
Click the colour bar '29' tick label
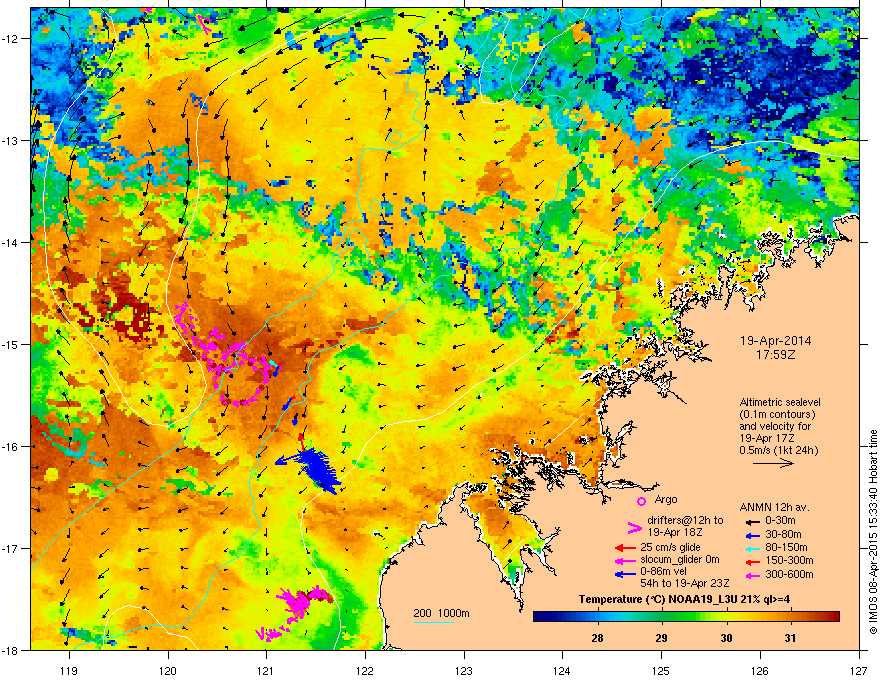[662, 638]
